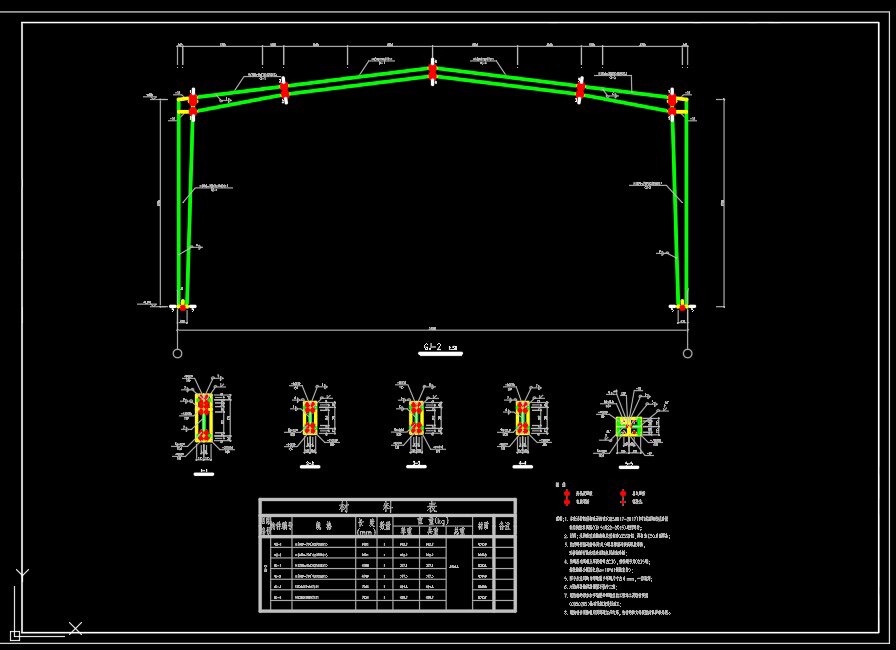Click the left eave beam-column connection

tap(193, 105)
